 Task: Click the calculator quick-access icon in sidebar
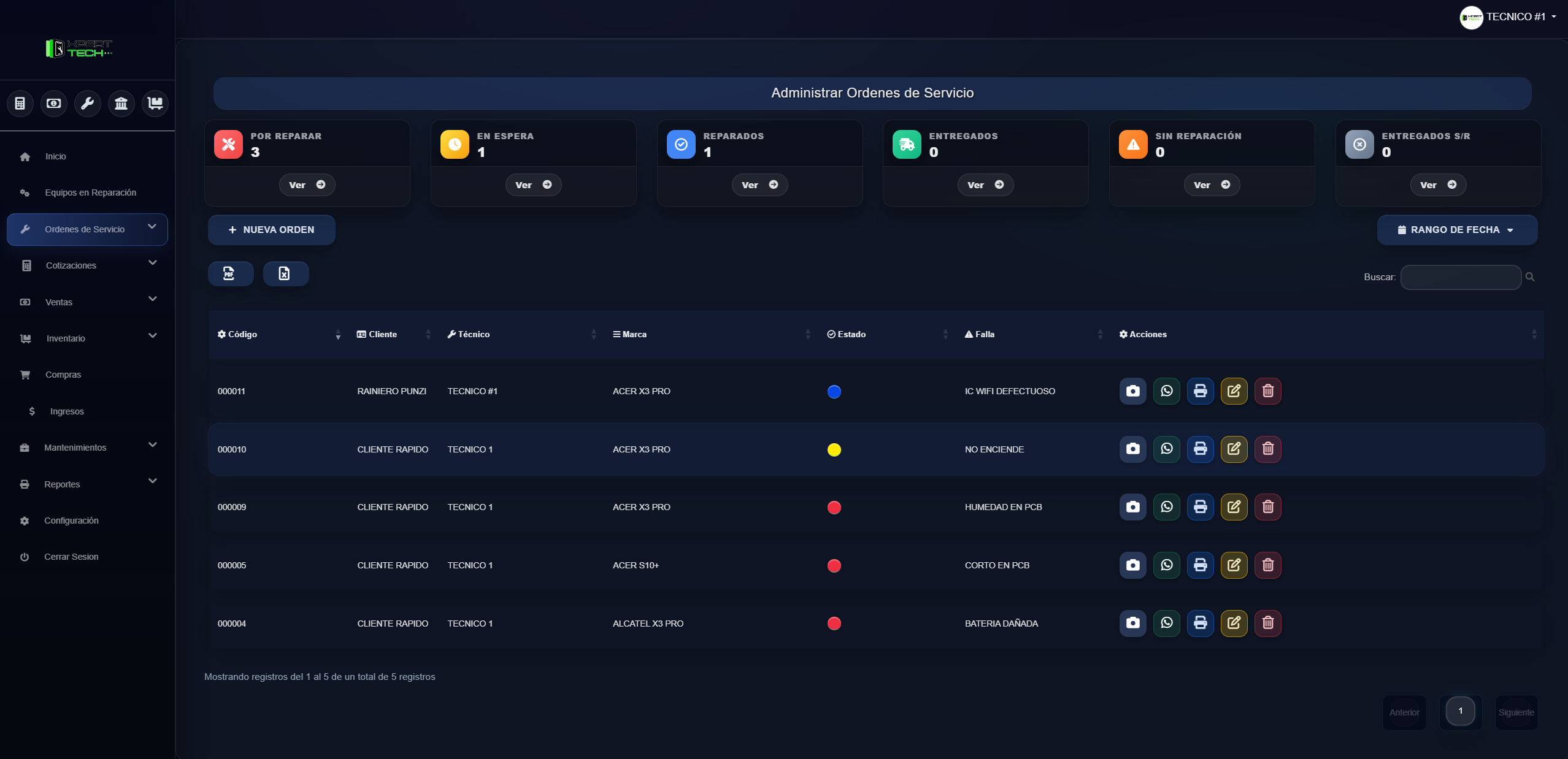20,104
